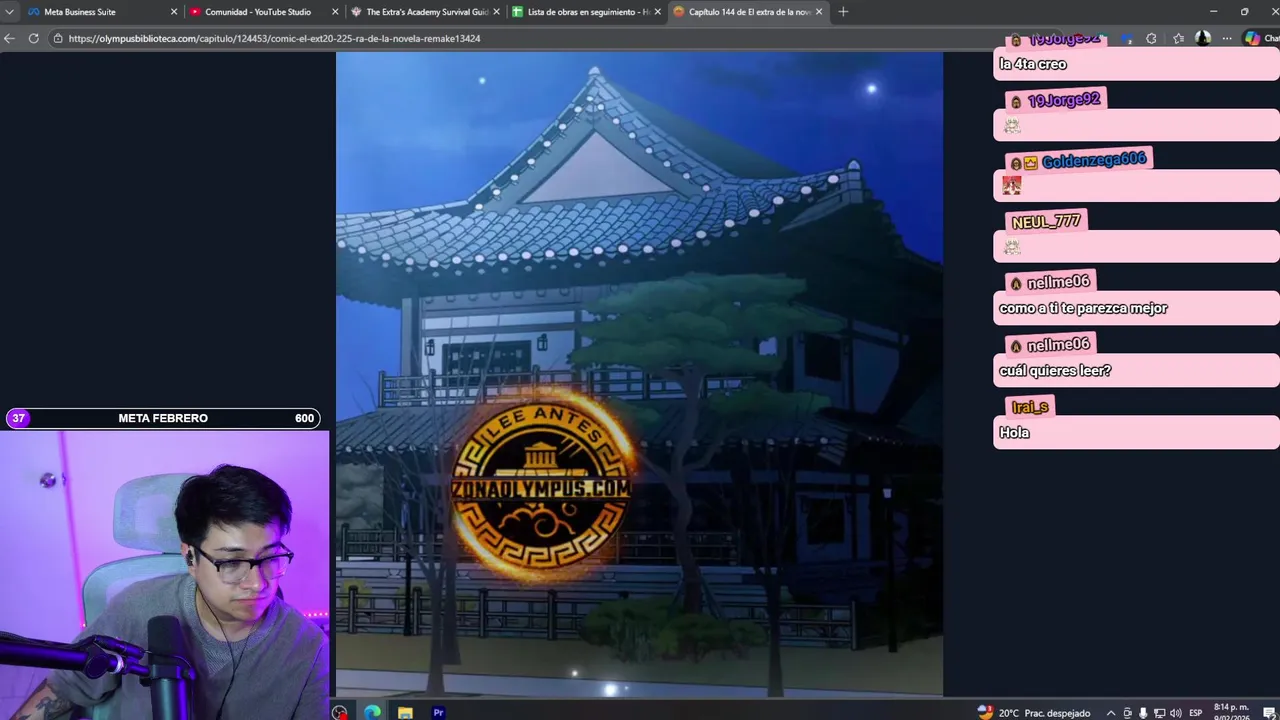Click the microphone tray icon

[1143, 713]
